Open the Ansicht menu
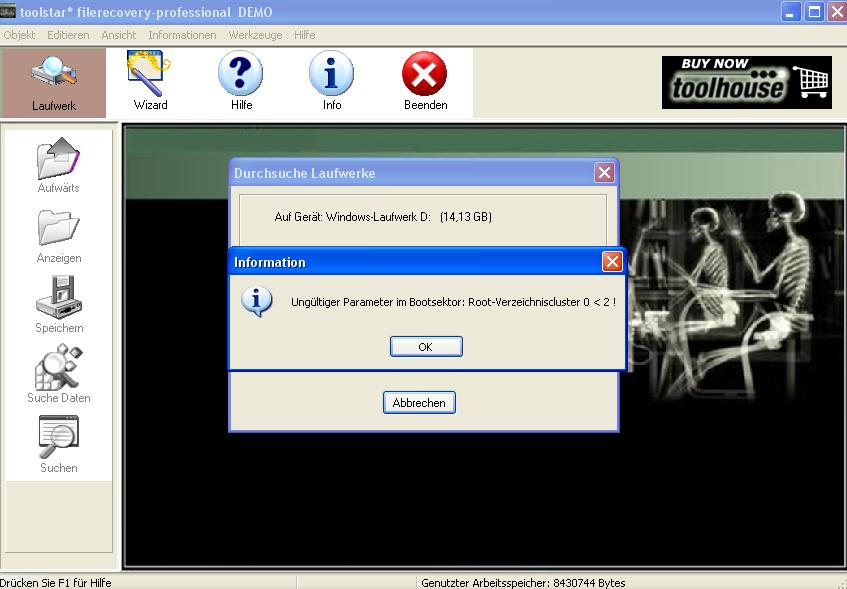The width and height of the screenshot is (847, 589). (119, 35)
